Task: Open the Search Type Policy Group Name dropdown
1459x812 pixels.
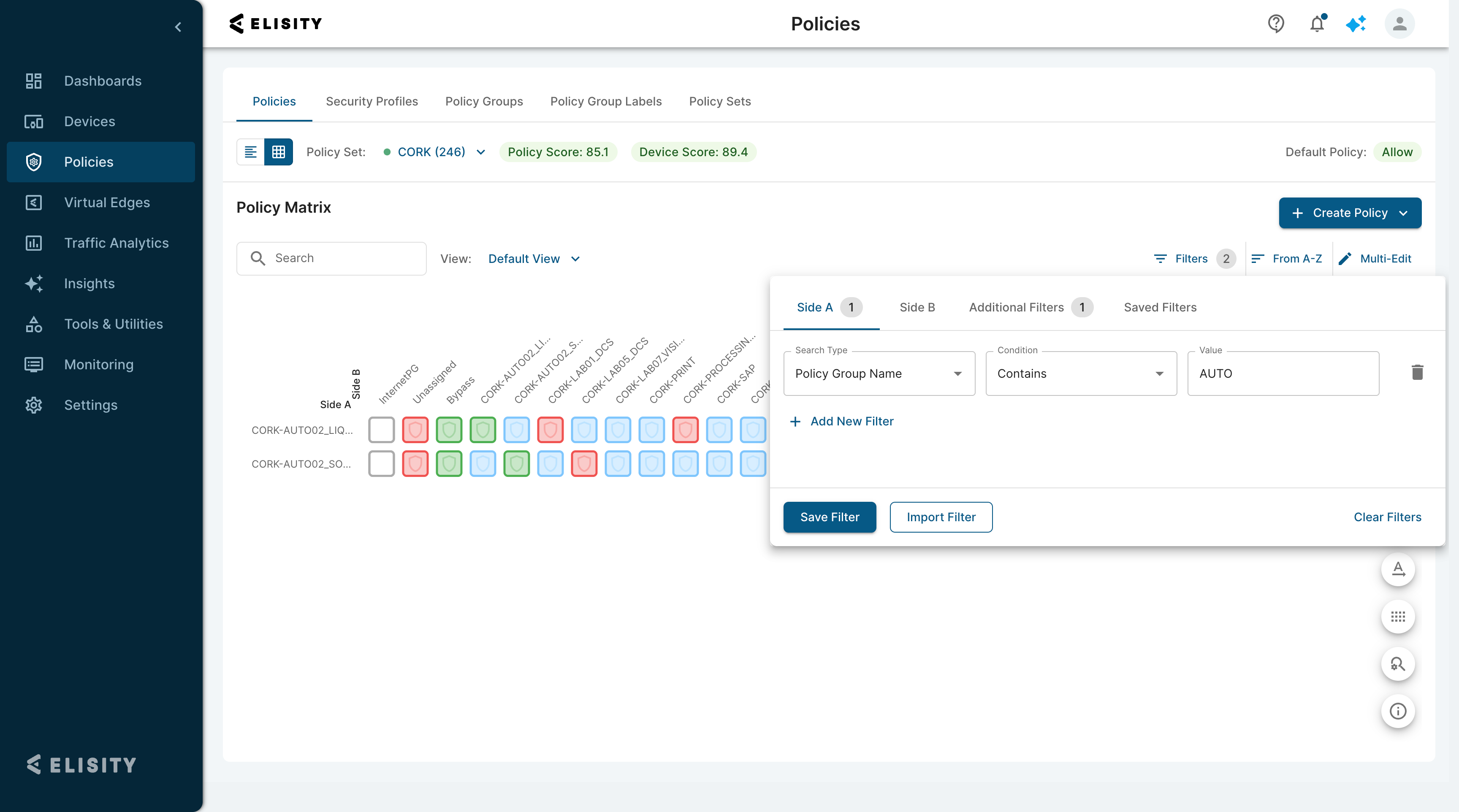Action: point(879,373)
